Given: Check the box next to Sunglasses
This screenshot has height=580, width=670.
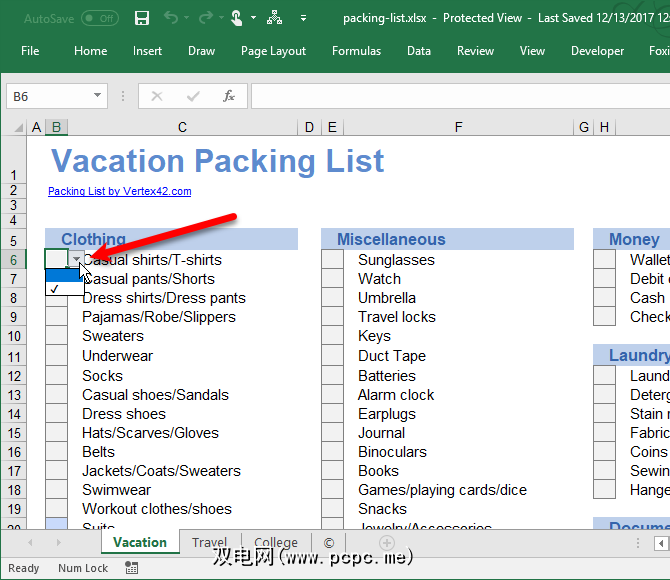Looking at the screenshot, I should [x=332, y=260].
